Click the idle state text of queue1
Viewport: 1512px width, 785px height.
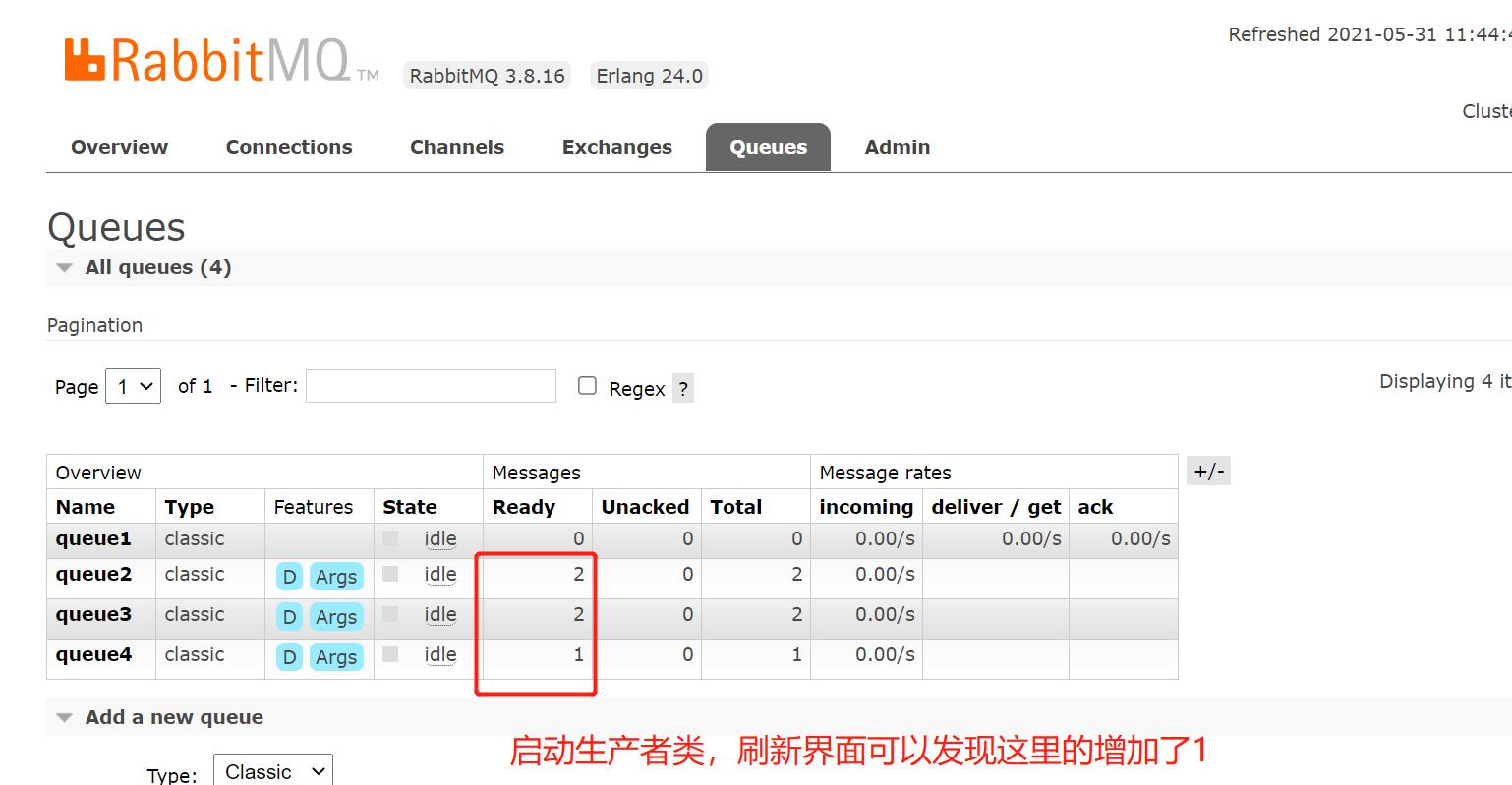point(440,538)
